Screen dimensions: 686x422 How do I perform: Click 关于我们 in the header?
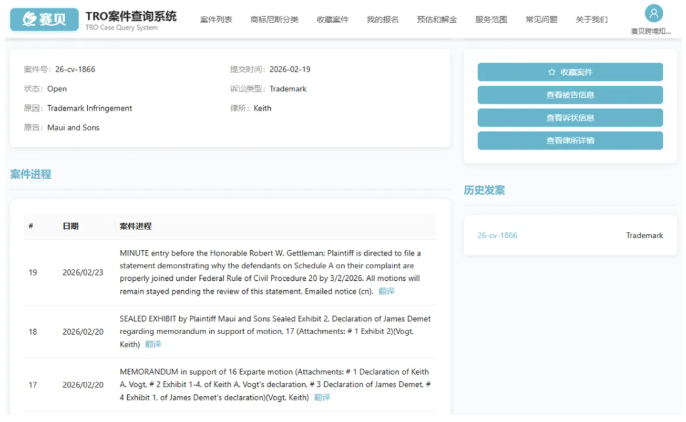(x=591, y=20)
